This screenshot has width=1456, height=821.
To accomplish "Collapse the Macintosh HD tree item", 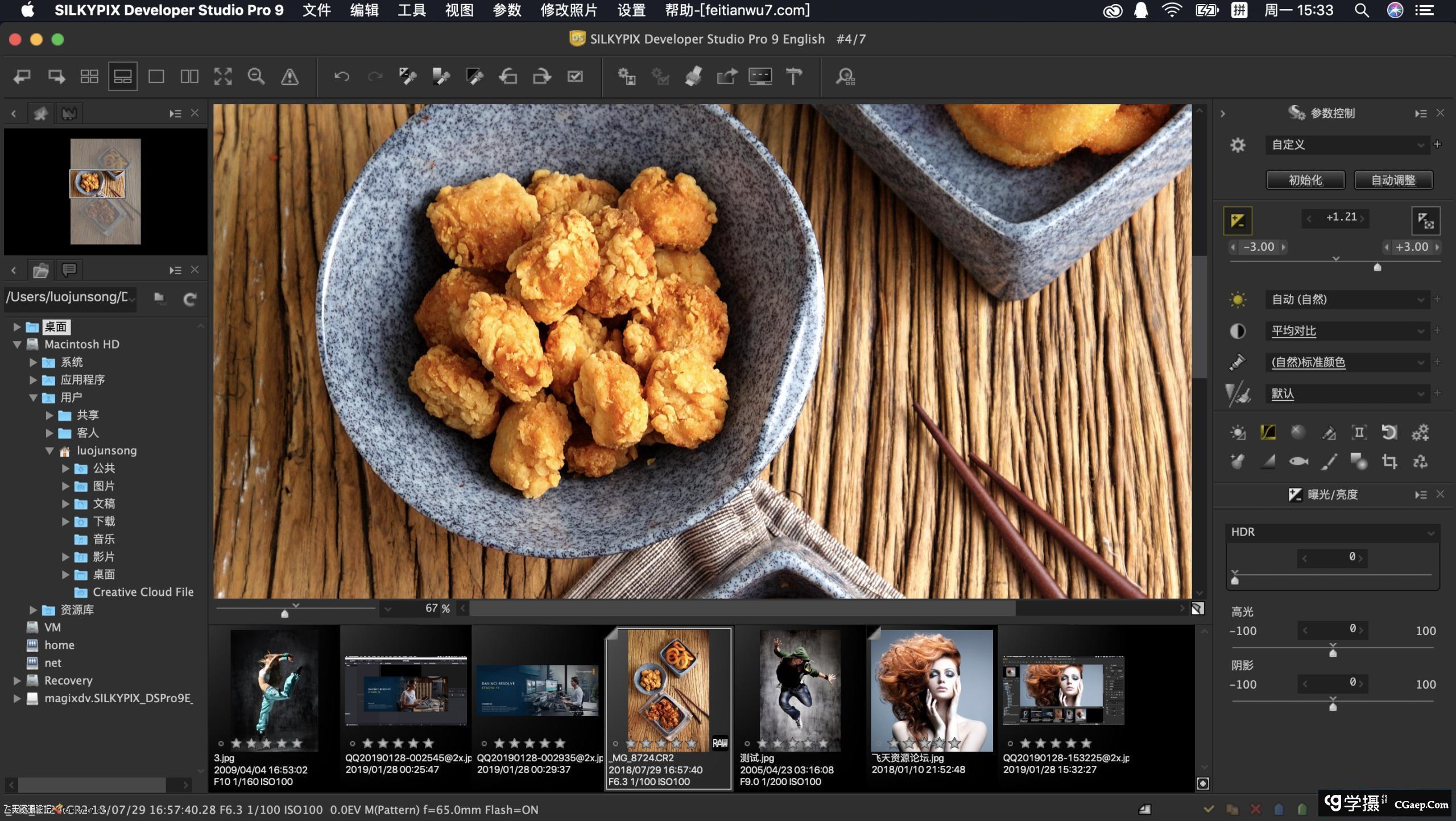I will click(x=17, y=344).
